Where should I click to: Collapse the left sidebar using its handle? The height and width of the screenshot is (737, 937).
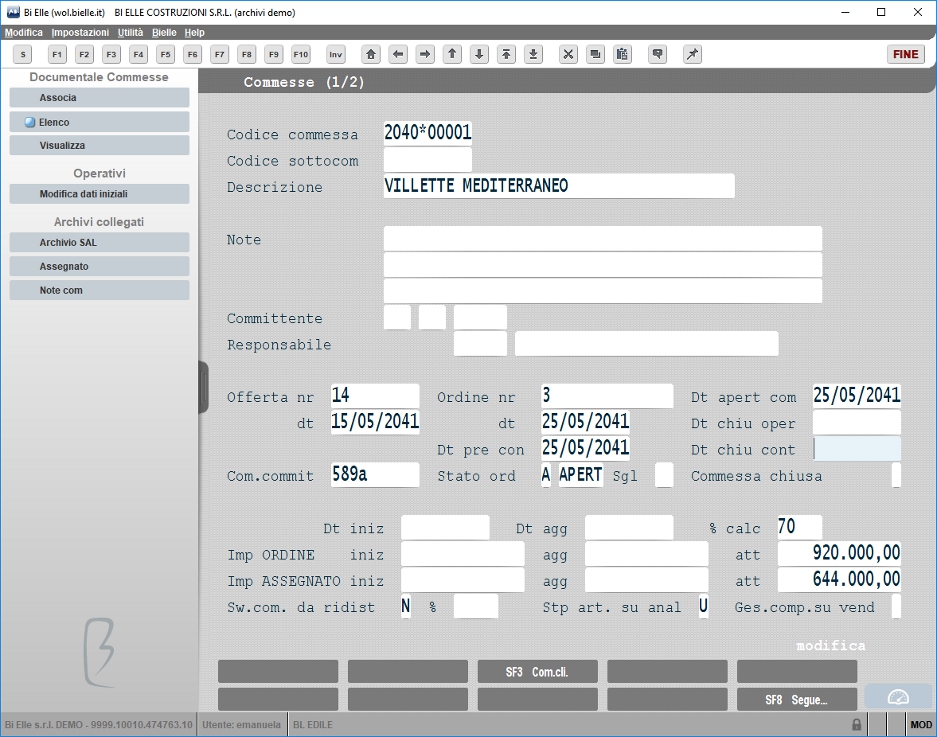(x=204, y=387)
